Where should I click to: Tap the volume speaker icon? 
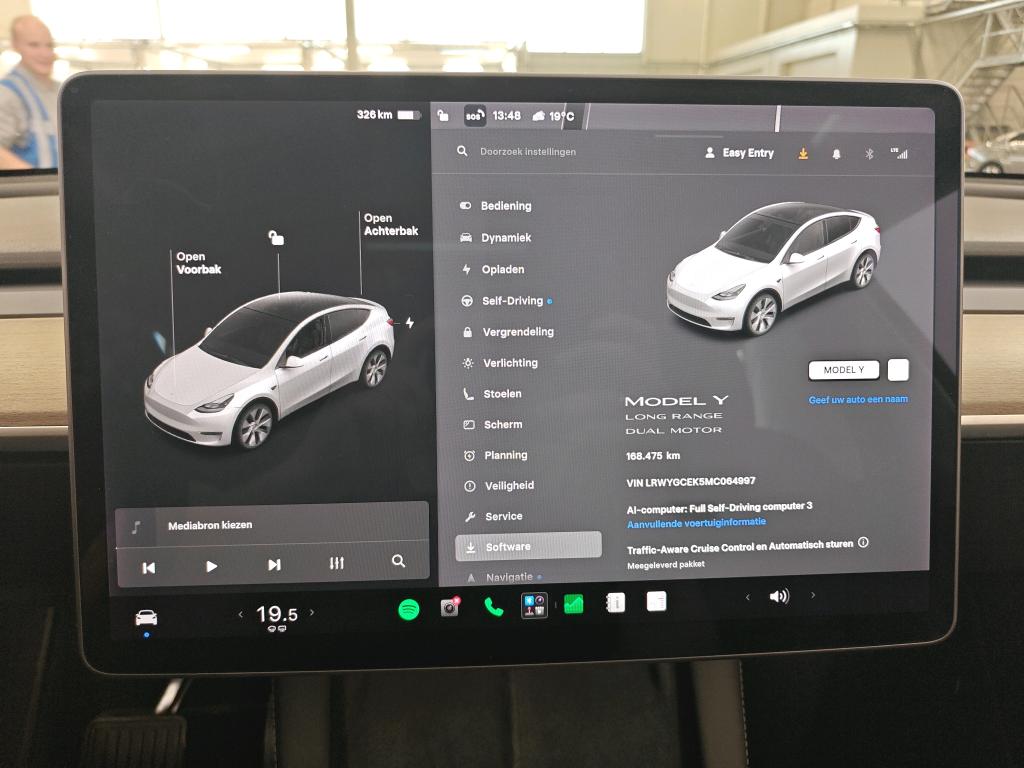pyautogui.click(x=779, y=596)
